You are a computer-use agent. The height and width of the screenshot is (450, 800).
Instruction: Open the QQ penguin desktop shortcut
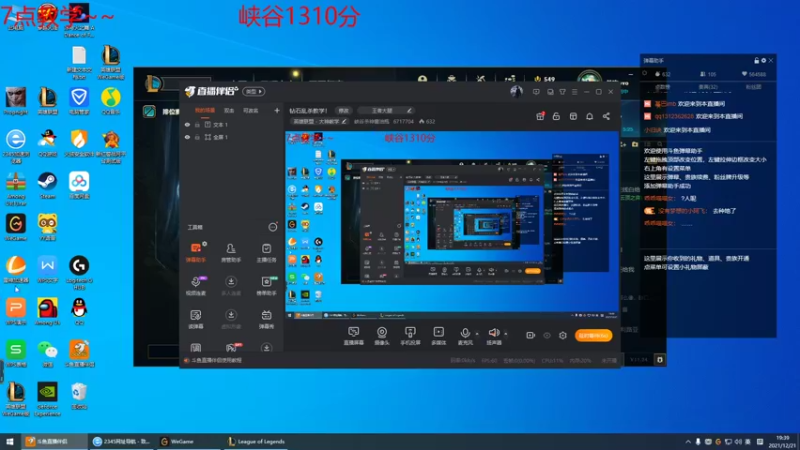coord(79,312)
